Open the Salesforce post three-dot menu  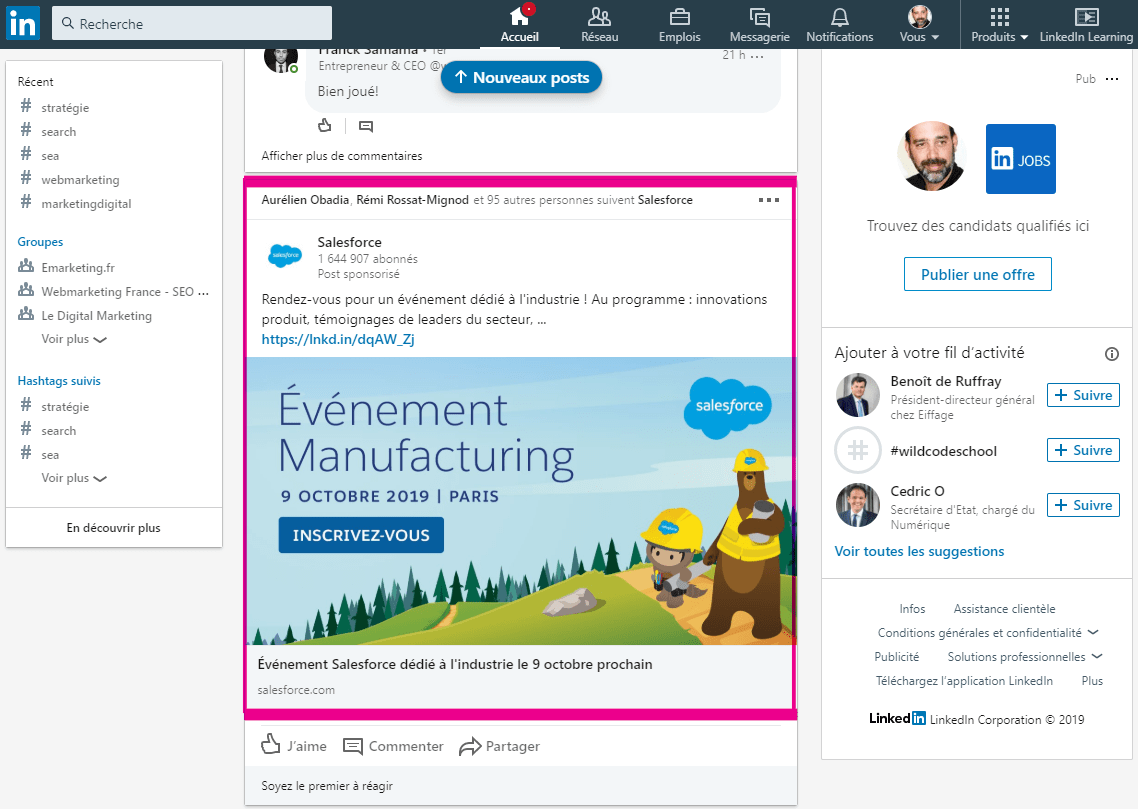tap(769, 200)
